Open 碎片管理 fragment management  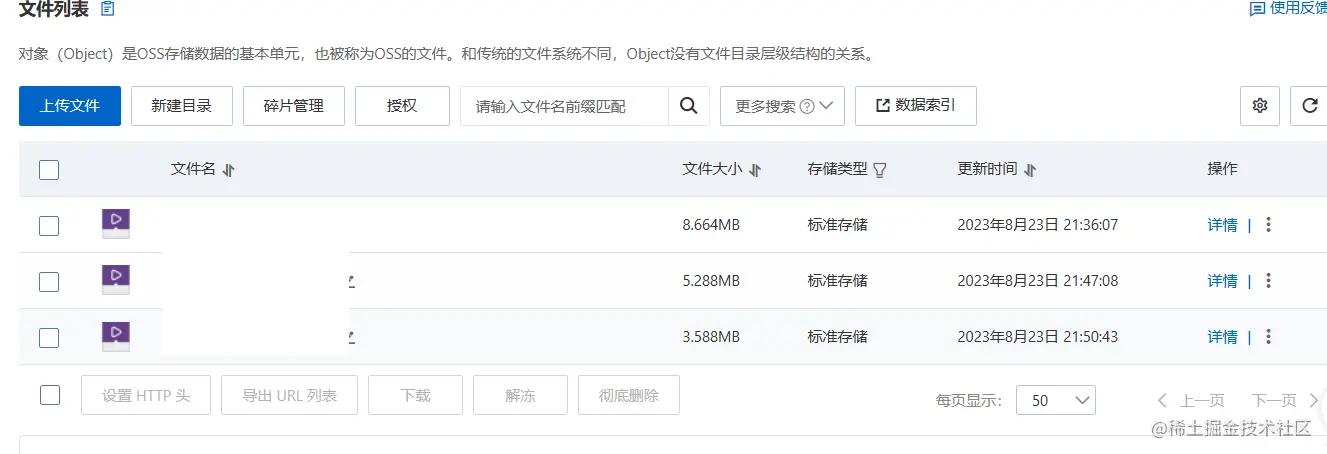pyautogui.click(x=294, y=105)
